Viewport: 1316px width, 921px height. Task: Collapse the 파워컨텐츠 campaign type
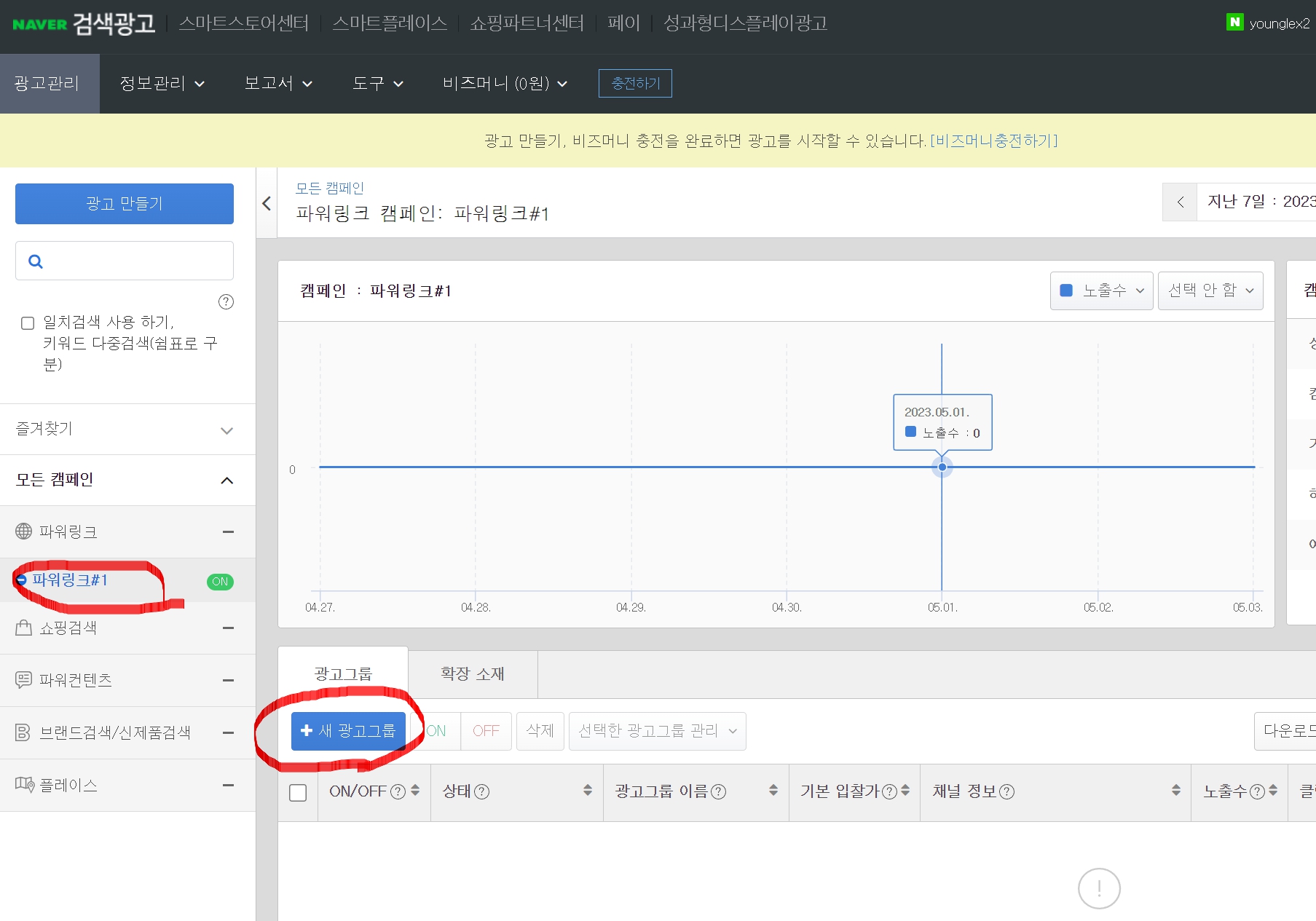(x=228, y=680)
